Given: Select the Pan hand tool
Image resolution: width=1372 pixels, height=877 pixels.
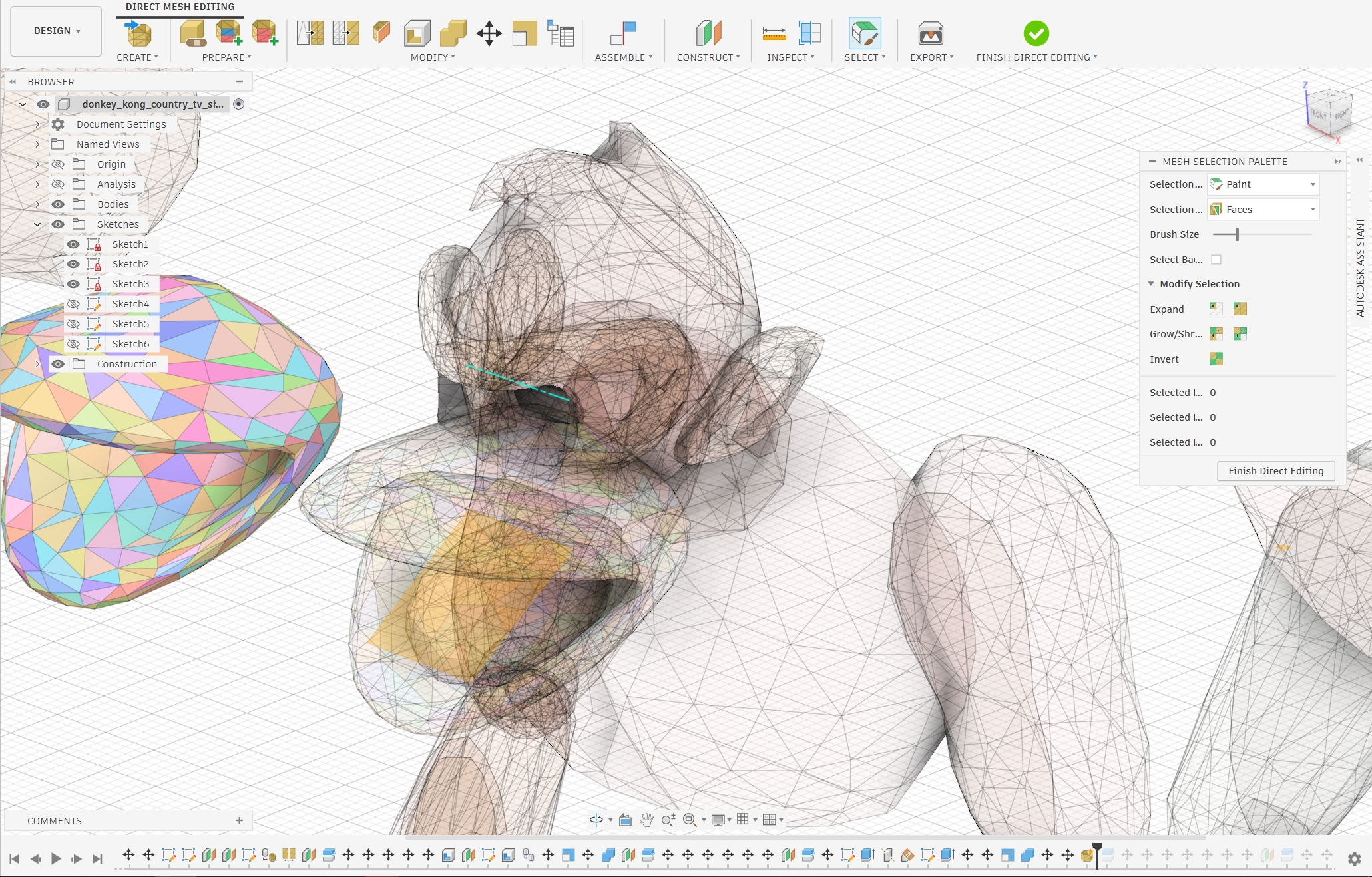Looking at the screenshot, I should click(646, 820).
